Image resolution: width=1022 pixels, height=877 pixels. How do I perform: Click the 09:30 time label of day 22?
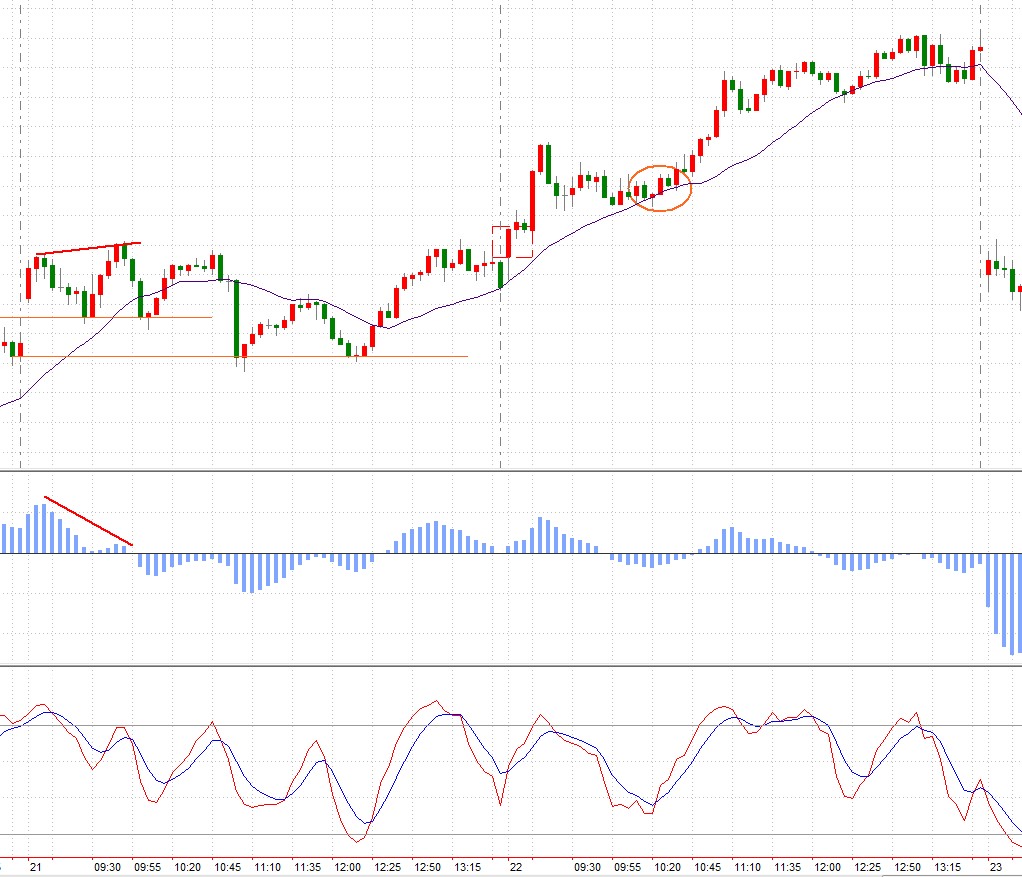(587, 867)
